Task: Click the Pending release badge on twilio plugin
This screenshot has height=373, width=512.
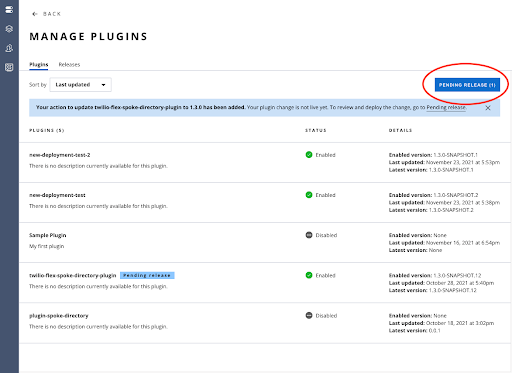Action: (147, 275)
